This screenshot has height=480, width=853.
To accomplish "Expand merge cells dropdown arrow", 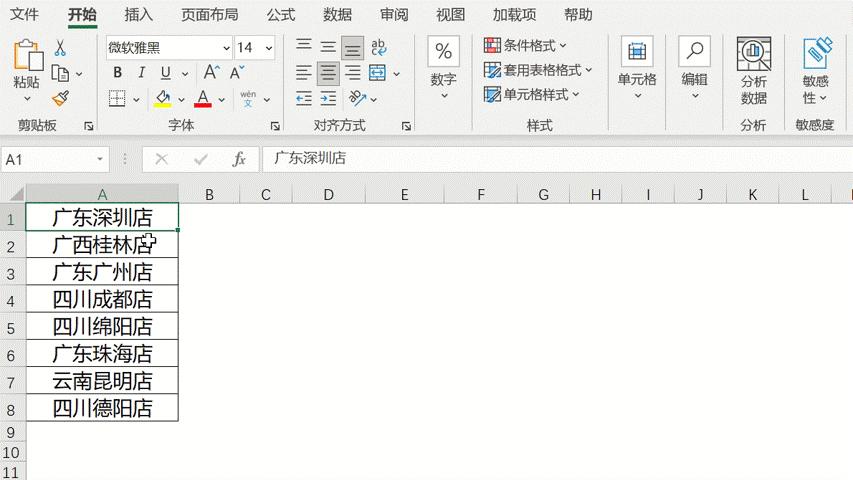I will click(397, 74).
